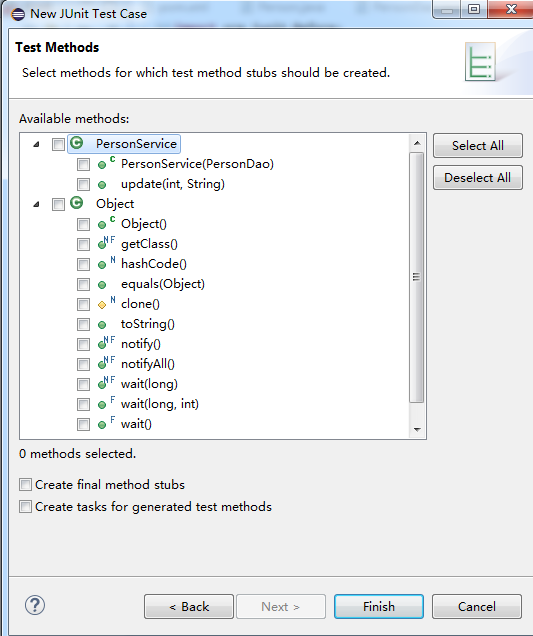Select the getClass() row text
The width and height of the screenshot is (533, 636).
149,244
